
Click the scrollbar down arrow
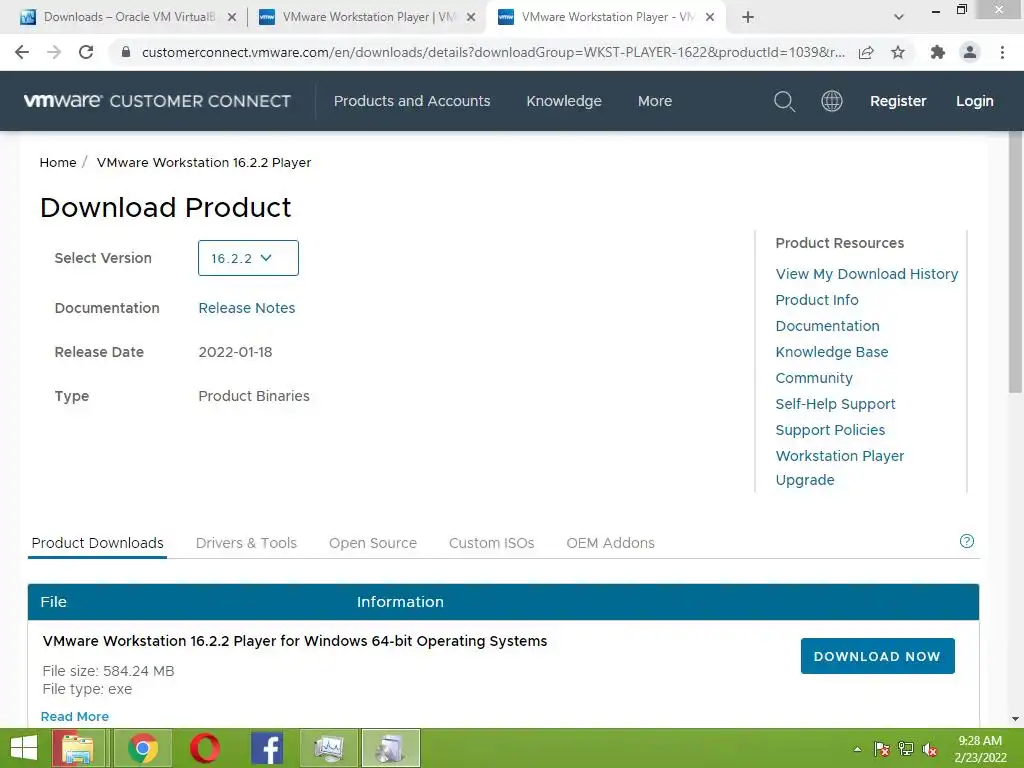1016,720
